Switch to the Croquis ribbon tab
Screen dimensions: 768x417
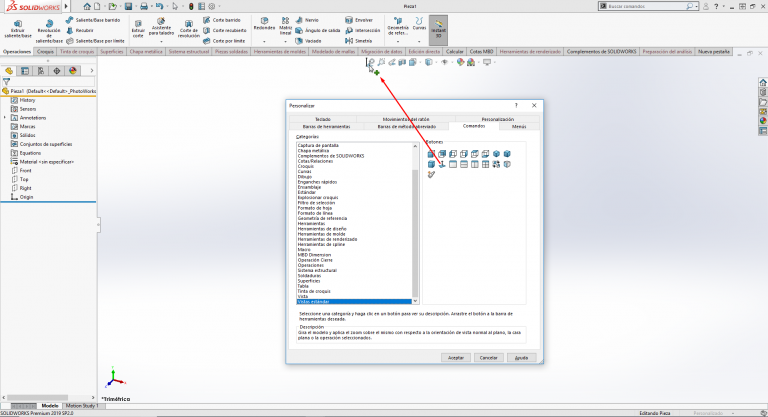pyautogui.click(x=45, y=51)
